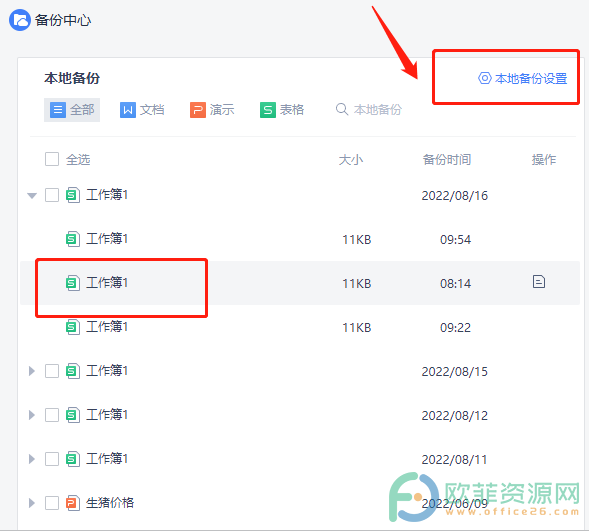Click the 生猪价格 file name
Screen dimensions: 589x531
click(x=110, y=502)
